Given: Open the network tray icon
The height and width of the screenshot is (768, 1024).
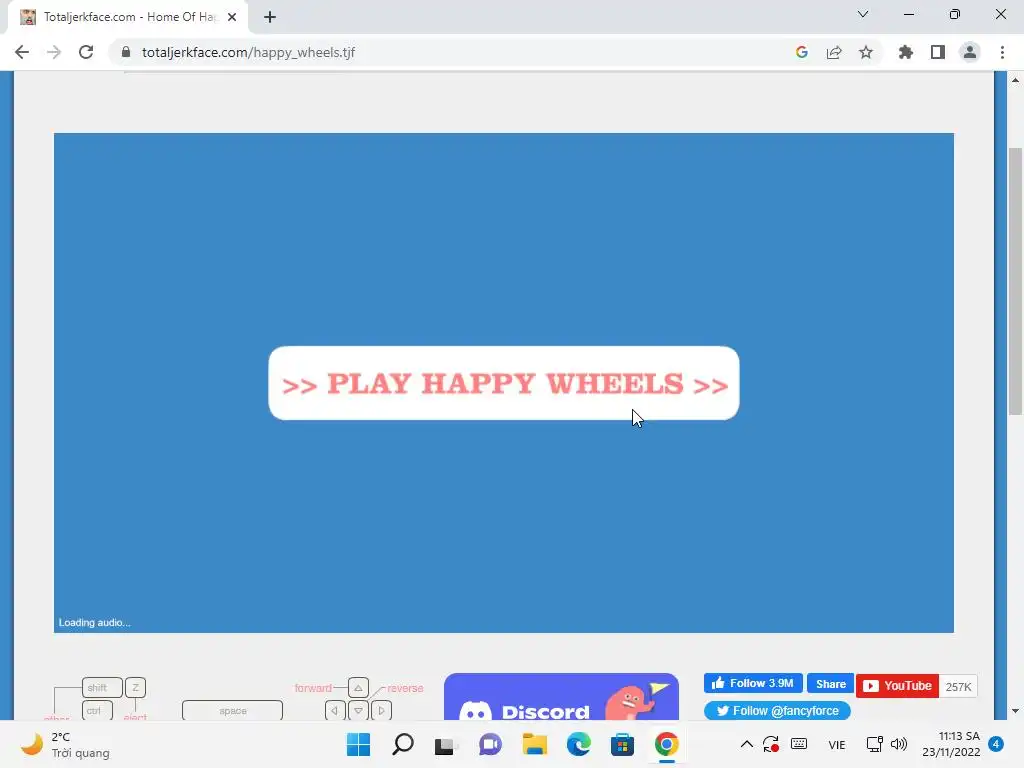Looking at the screenshot, I should (x=874, y=744).
